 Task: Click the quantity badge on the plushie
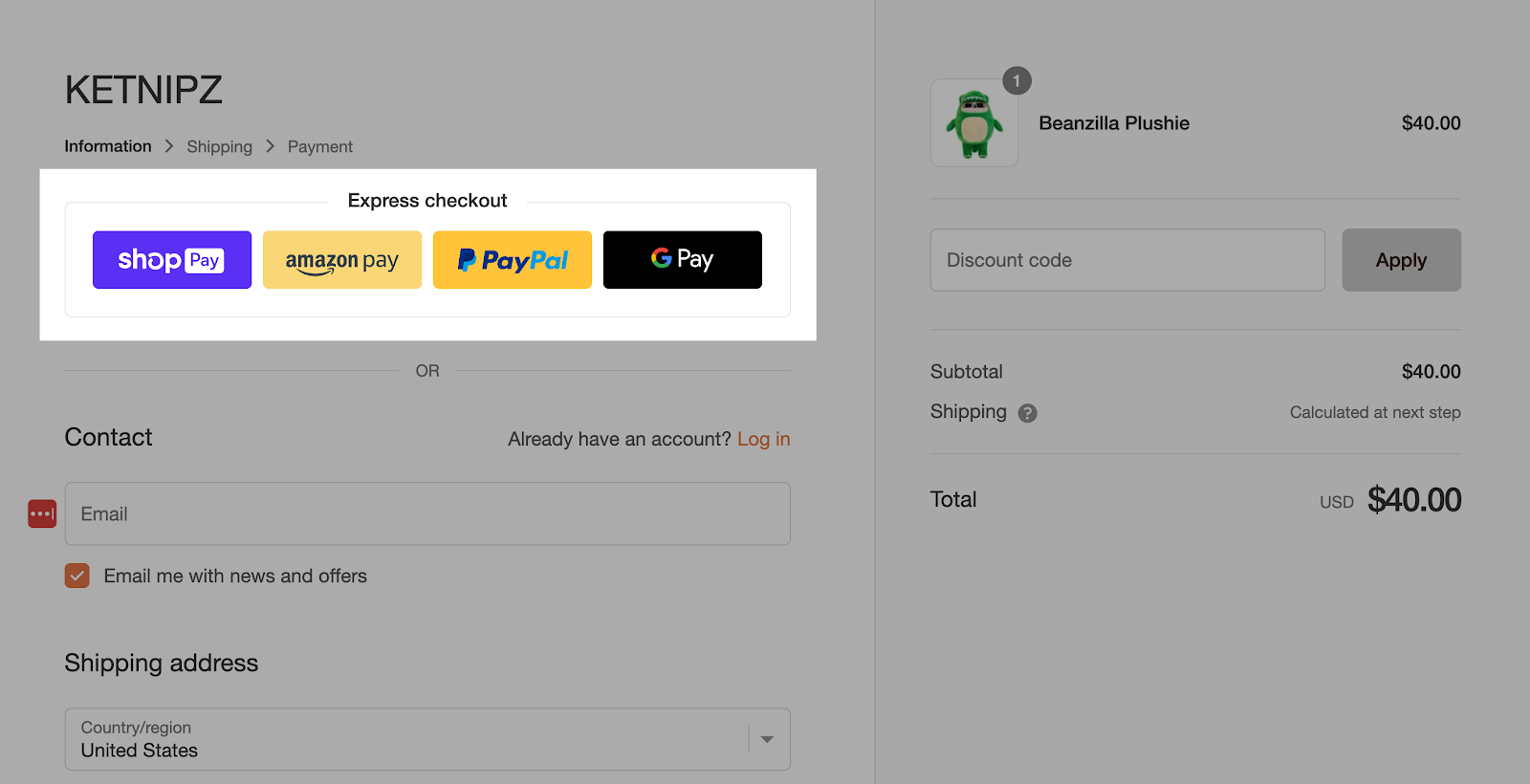coord(1016,81)
